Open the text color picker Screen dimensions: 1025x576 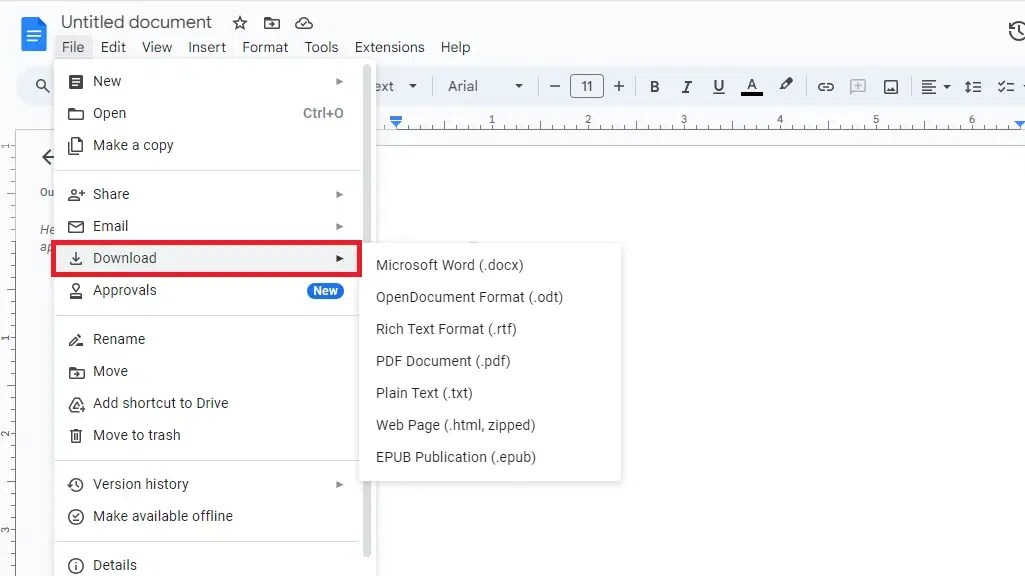pos(751,86)
